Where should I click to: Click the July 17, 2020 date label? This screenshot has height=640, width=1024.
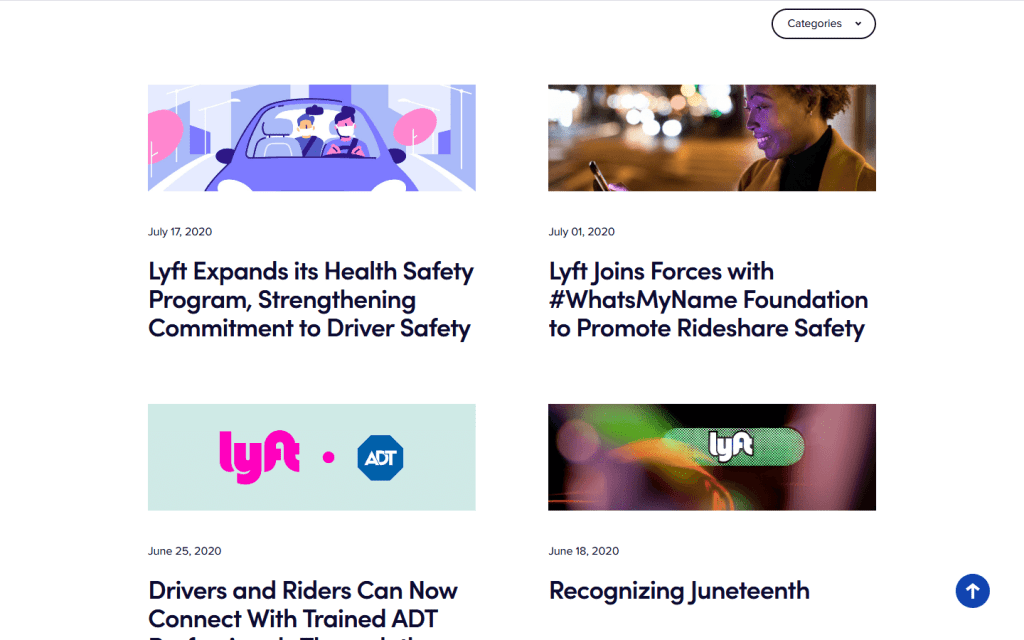pyautogui.click(x=180, y=232)
